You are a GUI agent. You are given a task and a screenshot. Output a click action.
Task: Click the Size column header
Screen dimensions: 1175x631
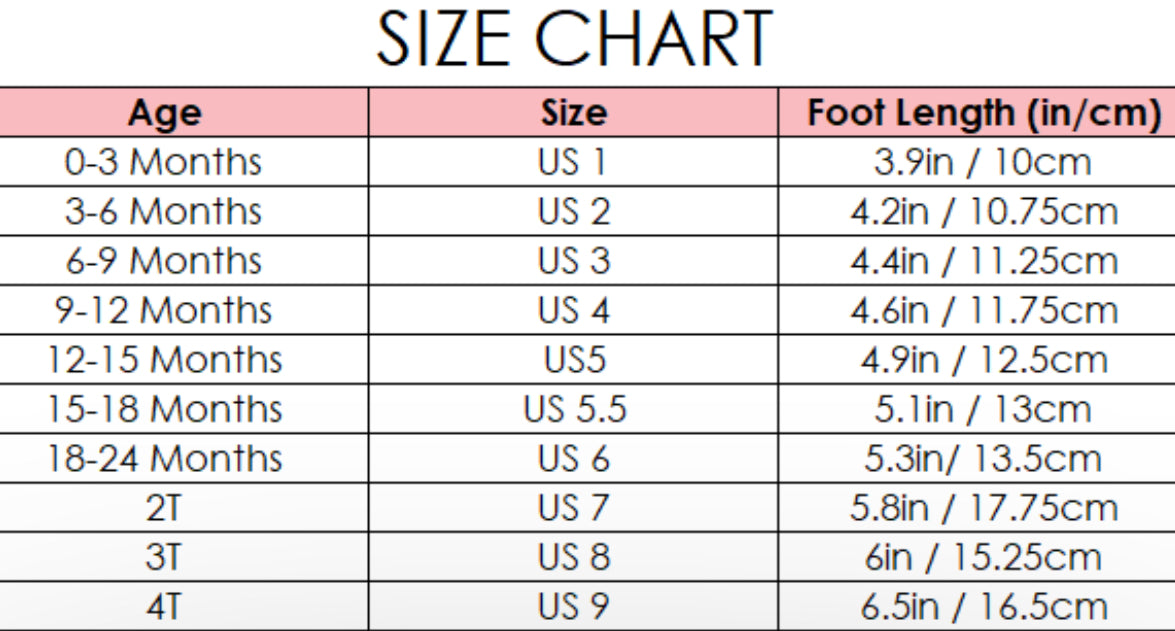point(573,113)
